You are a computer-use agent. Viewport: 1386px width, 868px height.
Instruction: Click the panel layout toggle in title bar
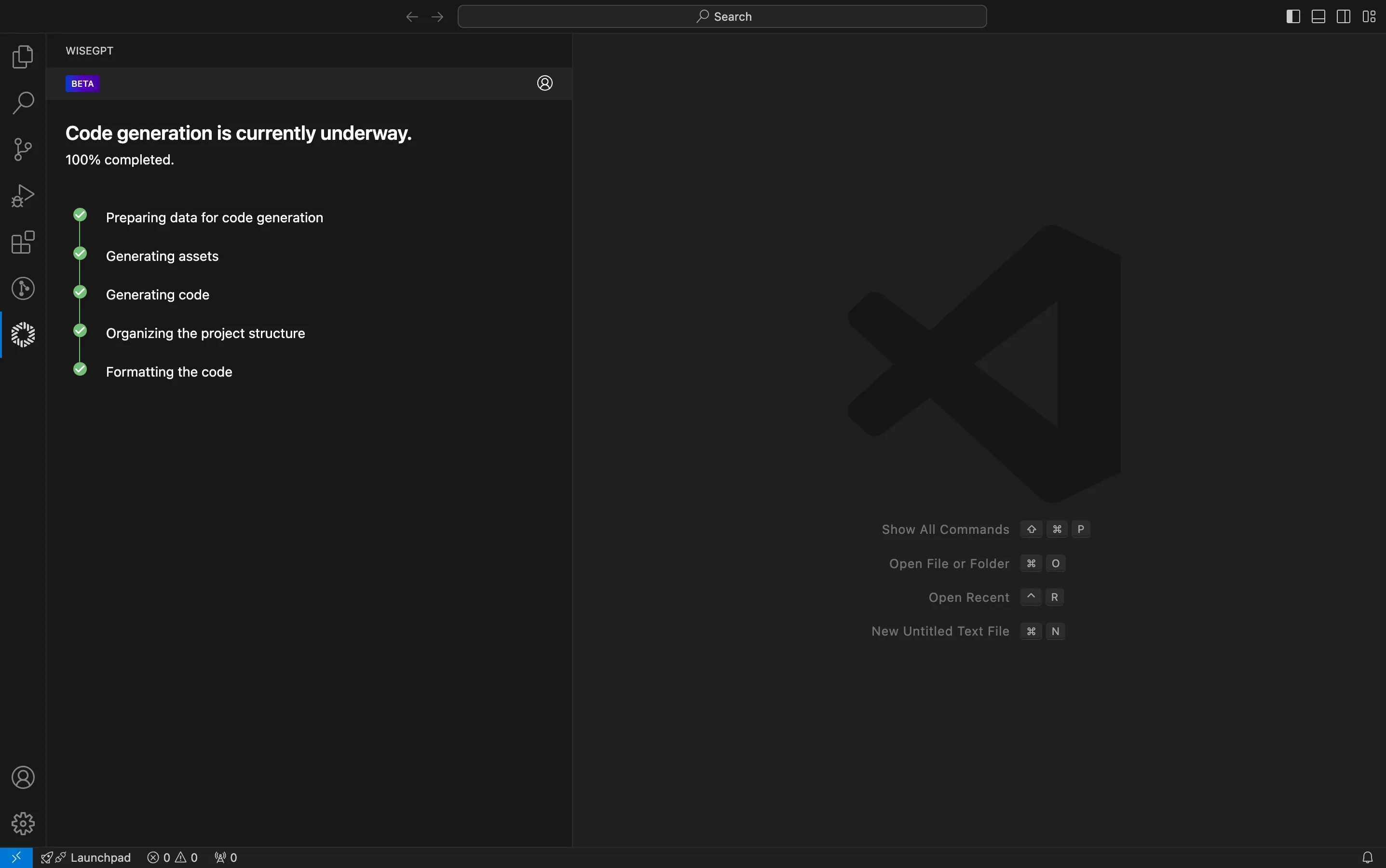(1318, 16)
